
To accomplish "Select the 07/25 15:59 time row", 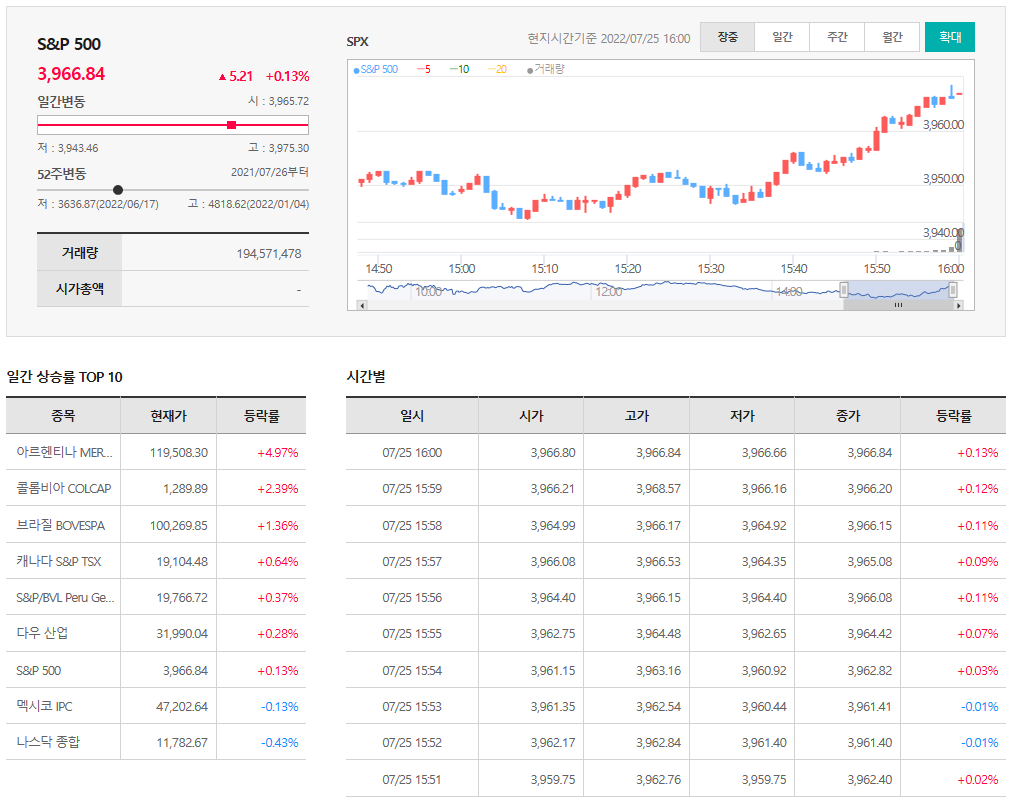I will tap(676, 488).
